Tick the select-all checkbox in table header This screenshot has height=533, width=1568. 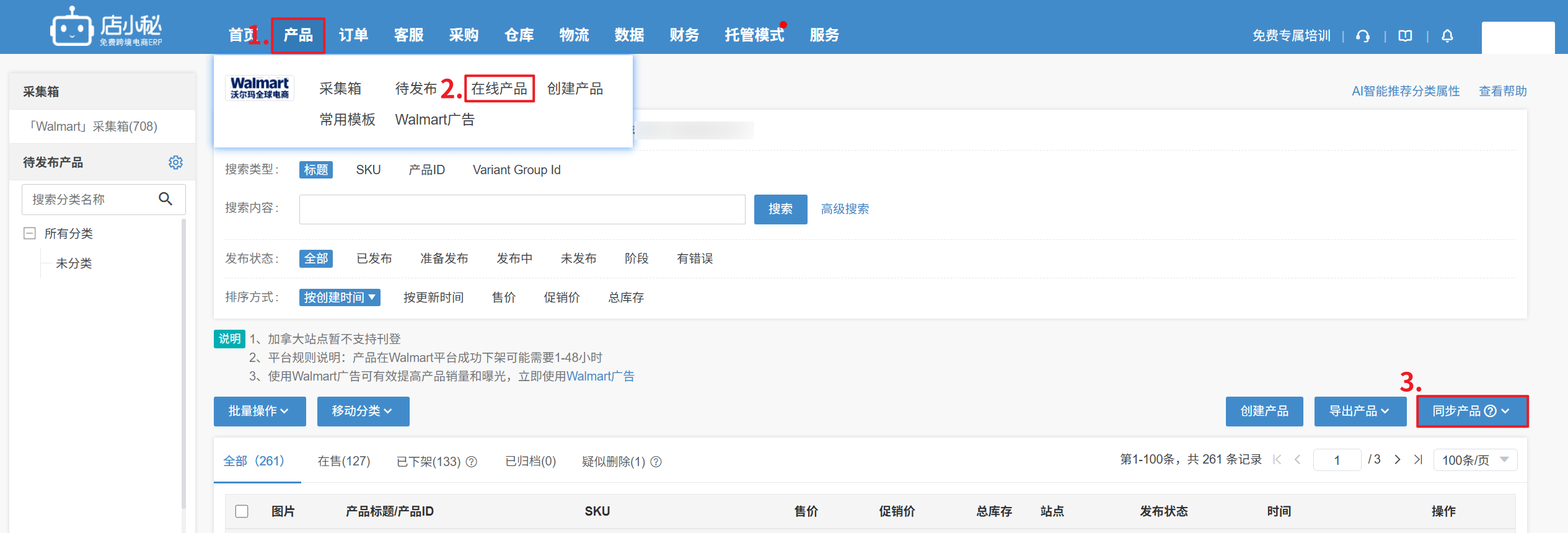[242, 511]
